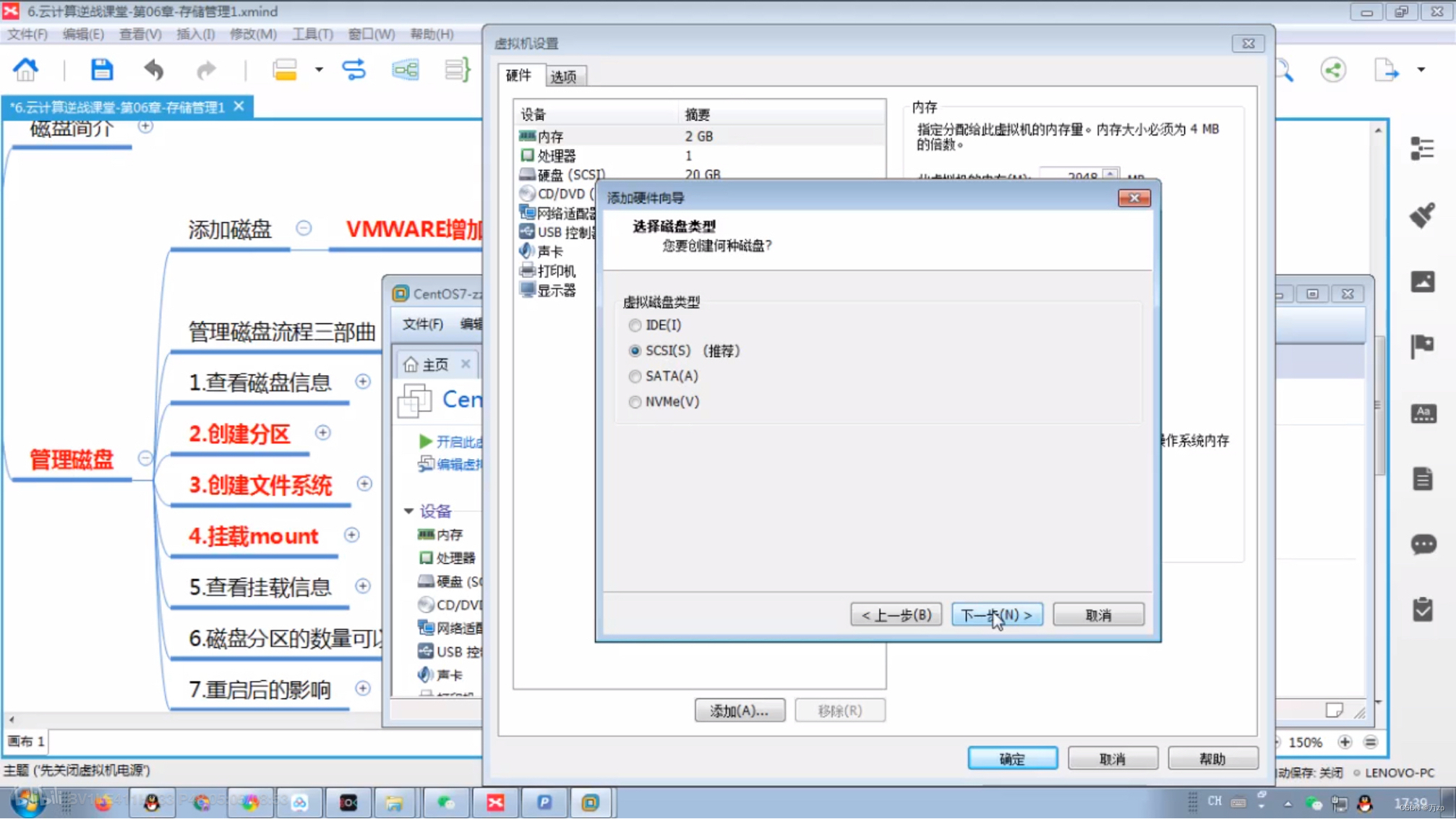Click the 打印机 row in the device list
This screenshot has width=1456, height=819.
coord(555,271)
